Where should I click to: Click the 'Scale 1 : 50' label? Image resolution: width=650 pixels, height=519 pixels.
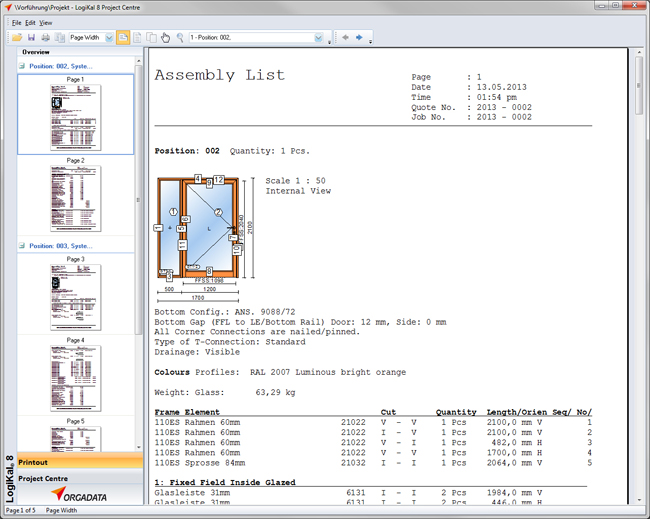[x=296, y=181]
